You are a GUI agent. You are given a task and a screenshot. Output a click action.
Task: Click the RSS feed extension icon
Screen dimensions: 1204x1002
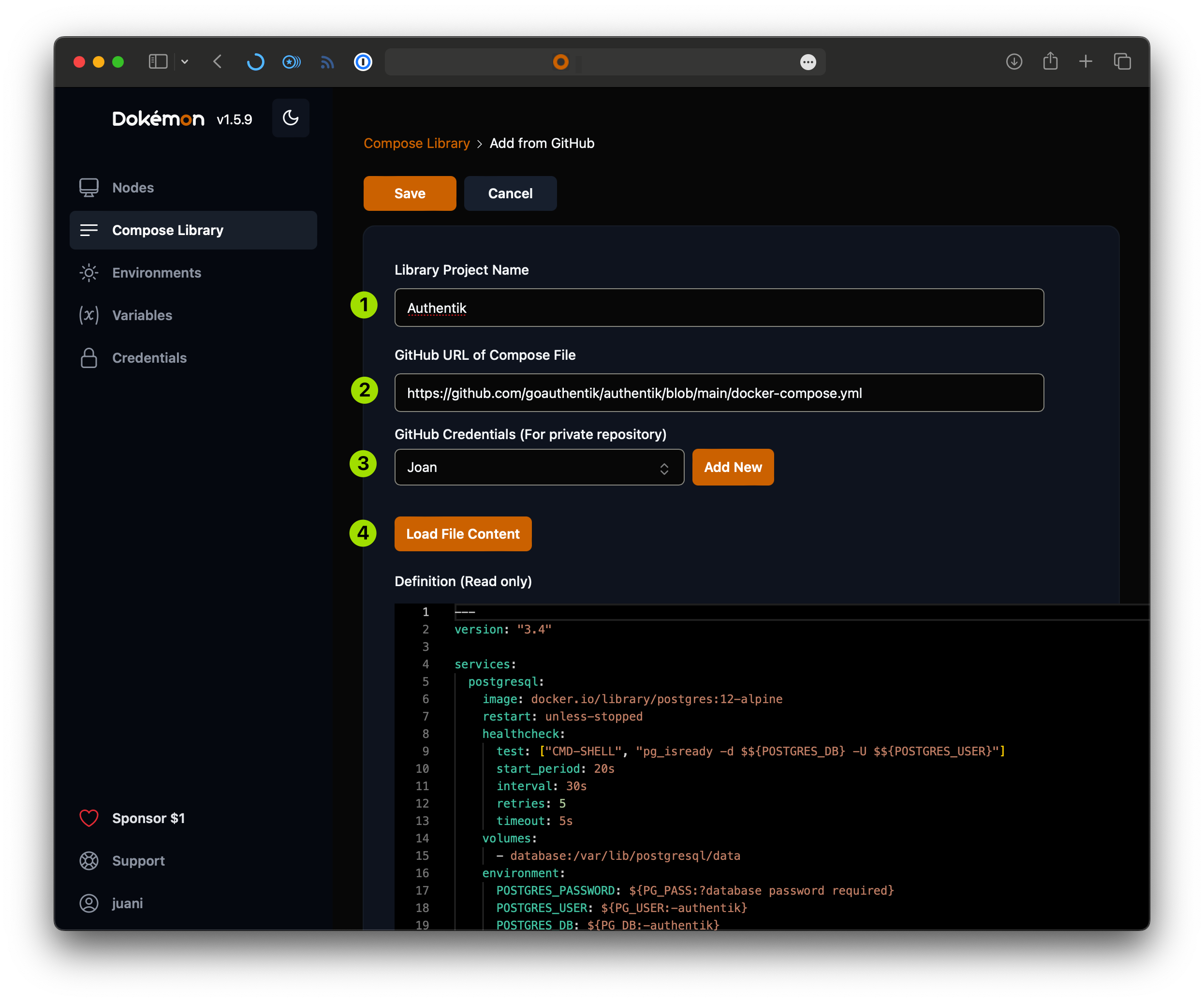(x=327, y=61)
